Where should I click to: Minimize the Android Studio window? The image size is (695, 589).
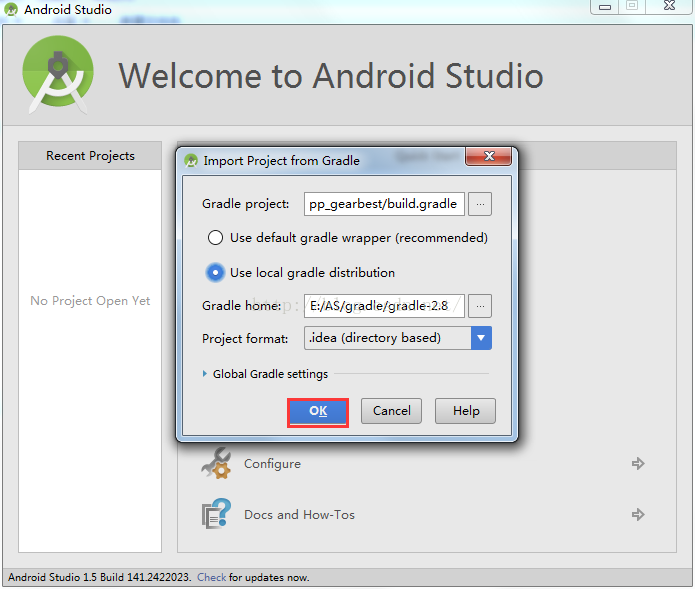(x=605, y=7)
